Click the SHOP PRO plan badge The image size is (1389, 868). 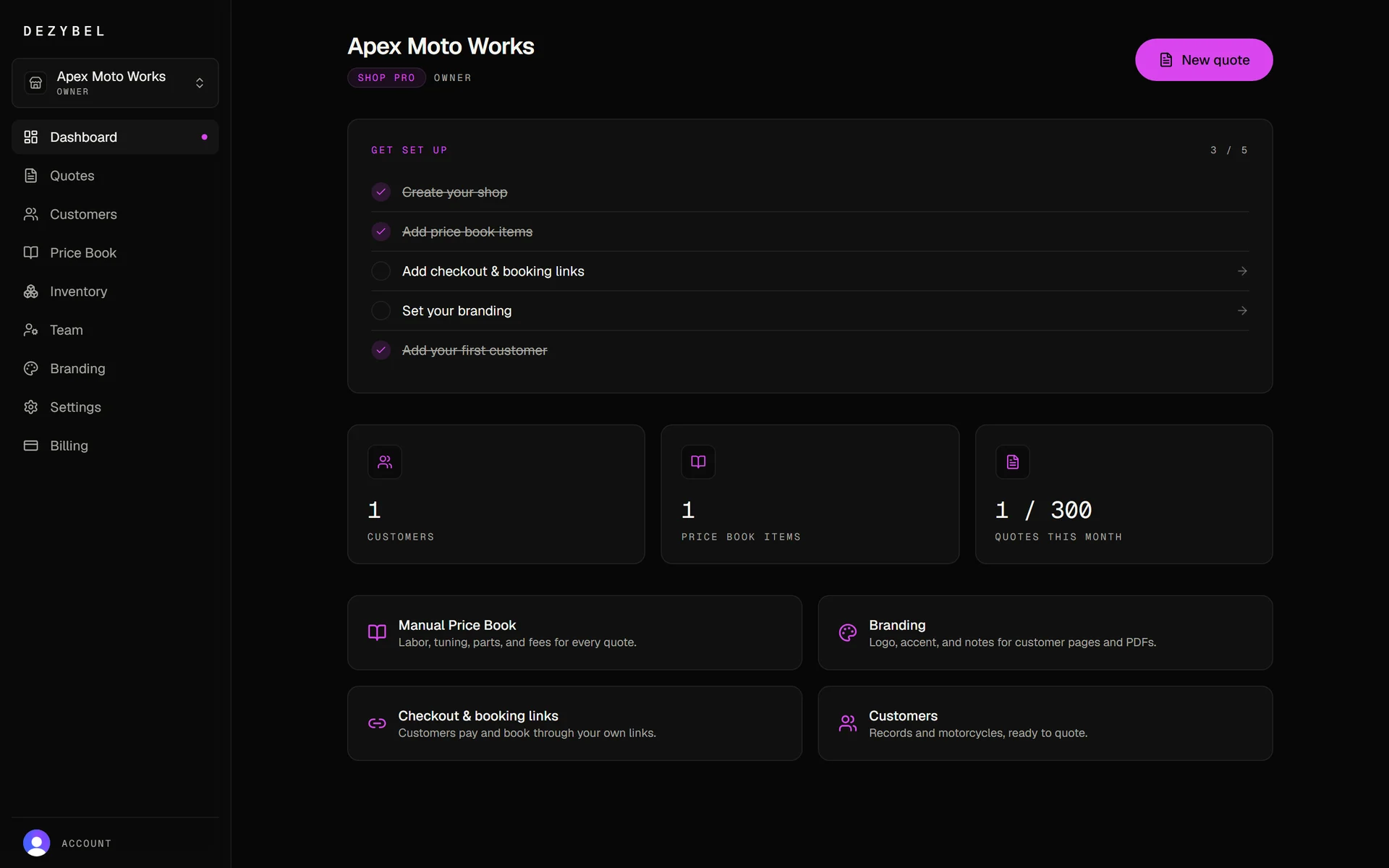[x=386, y=77]
